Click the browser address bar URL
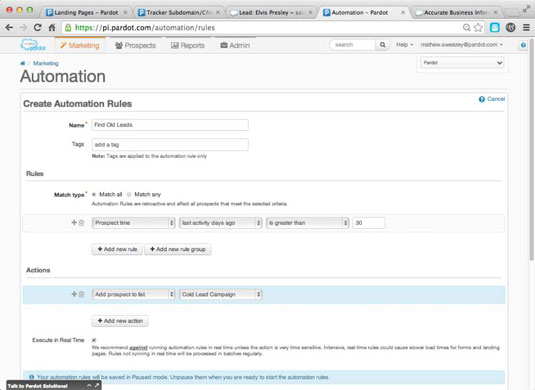Viewport: 535px width, 390px height. point(145,28)
